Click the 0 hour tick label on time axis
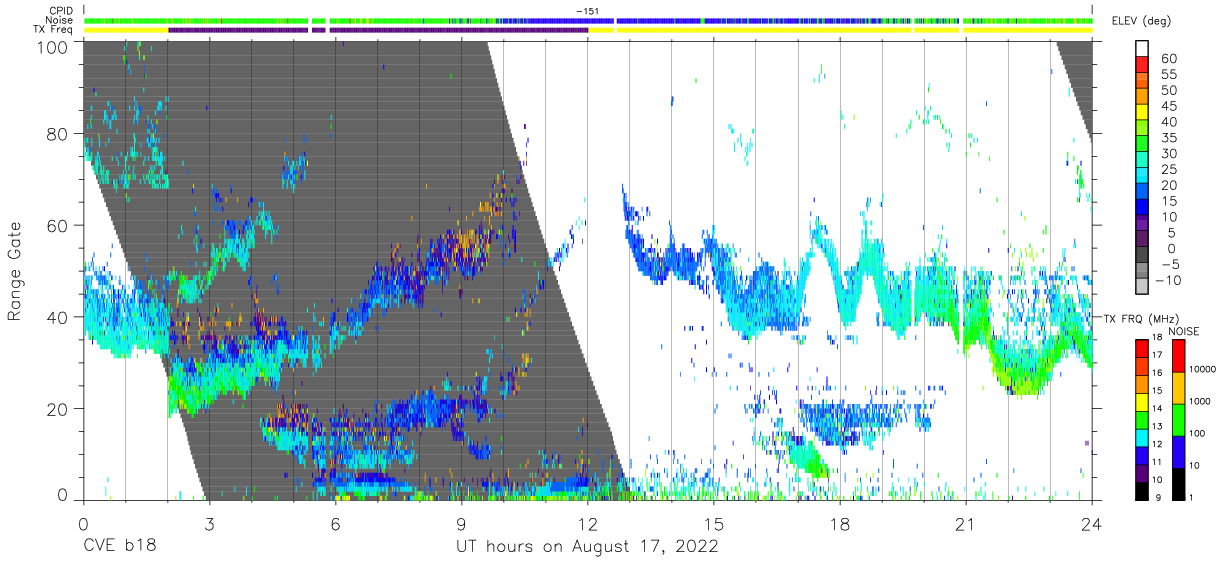Viewport: 1228px width, 567px height. pyautogui.click(x=82, y=523)
